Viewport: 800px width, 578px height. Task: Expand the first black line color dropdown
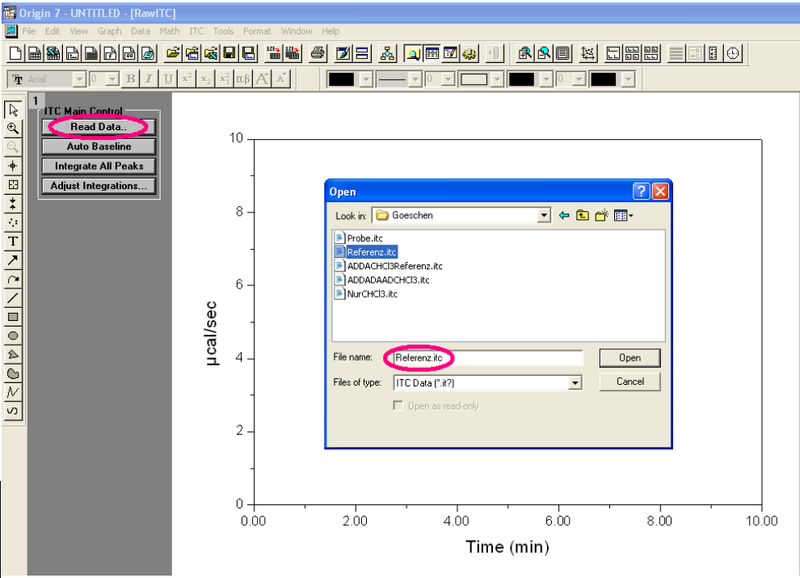[x=366, y=79]
